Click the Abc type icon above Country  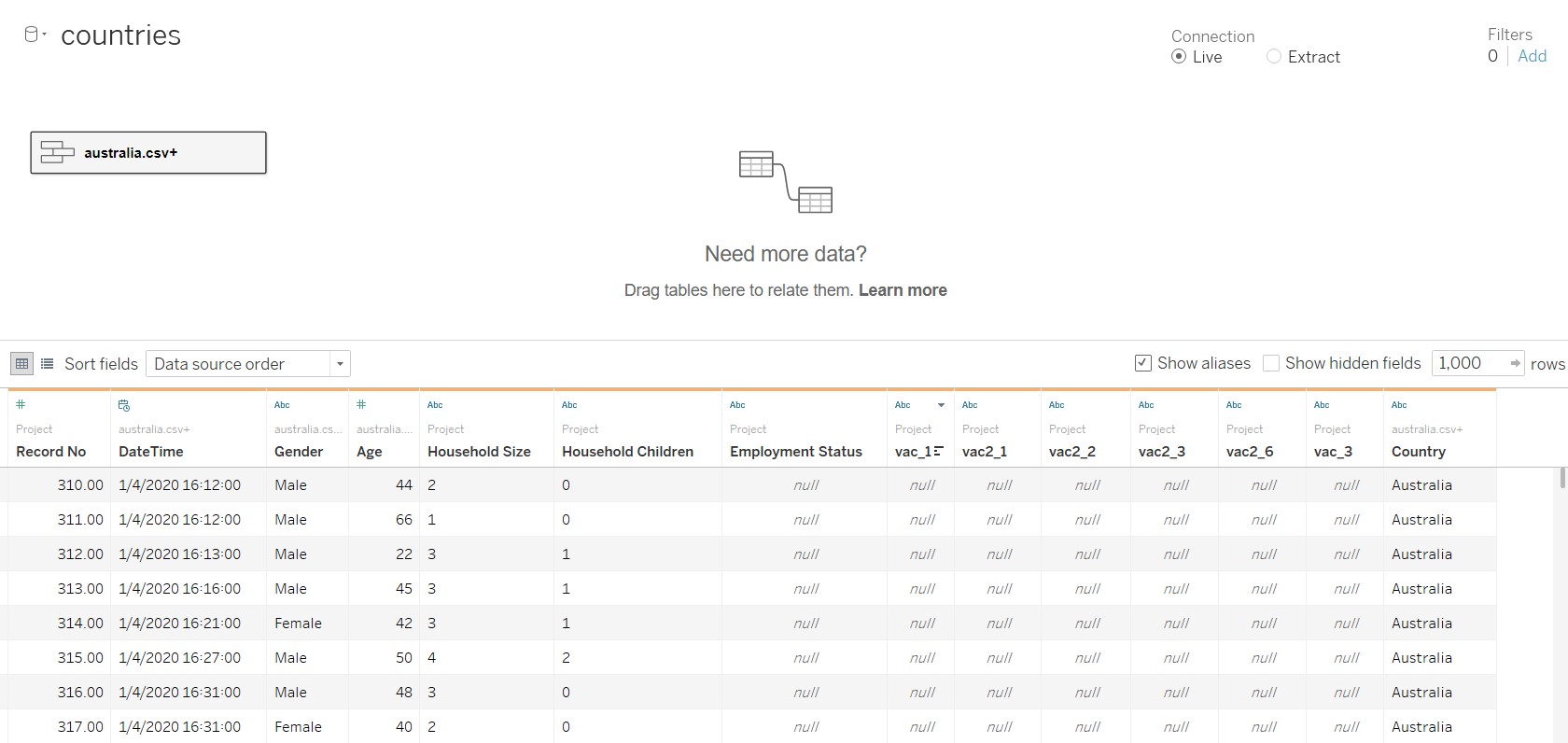(x=1399, y=405)
